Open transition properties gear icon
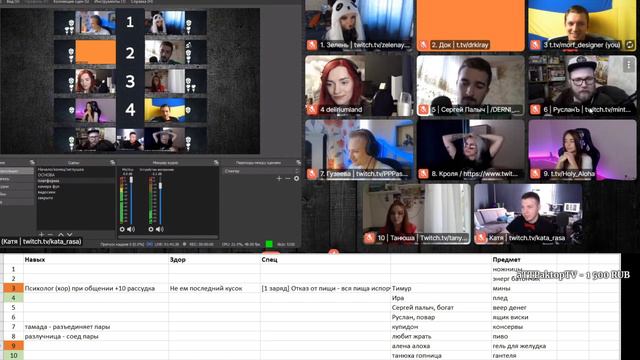The height and width of the screenshot is (360, 640). [296, 178]
